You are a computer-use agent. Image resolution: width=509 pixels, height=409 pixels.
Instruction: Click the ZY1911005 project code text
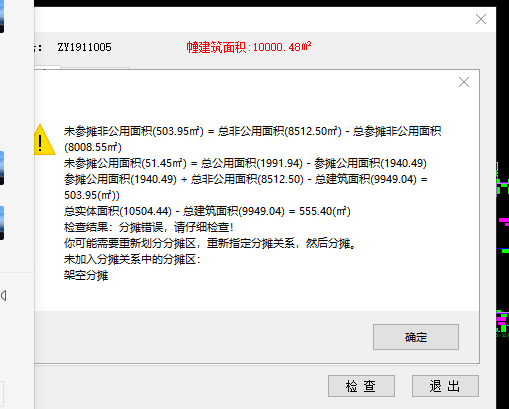(84, 47)
